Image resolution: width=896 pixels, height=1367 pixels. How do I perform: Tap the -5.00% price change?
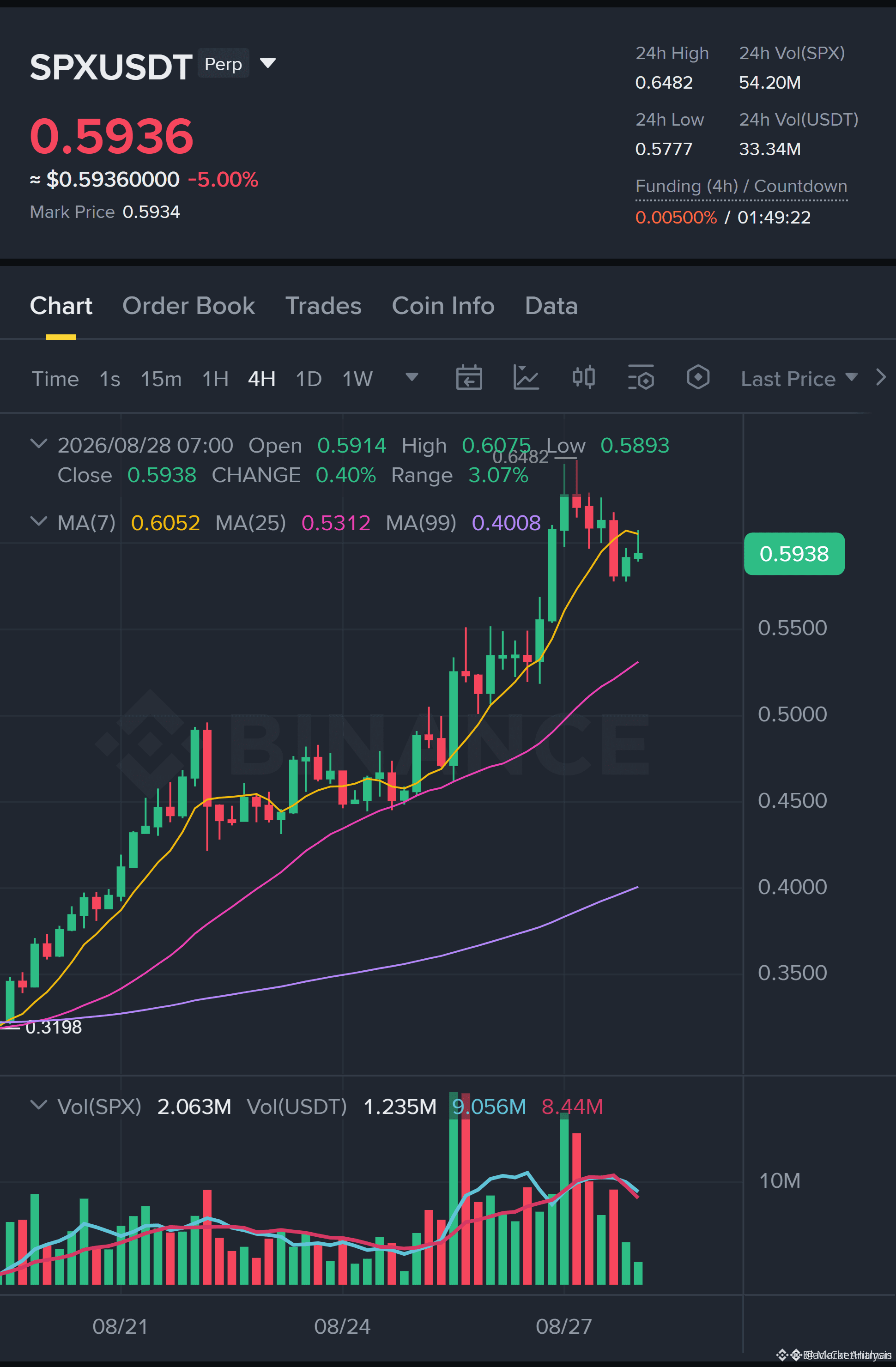coord(223,179)
